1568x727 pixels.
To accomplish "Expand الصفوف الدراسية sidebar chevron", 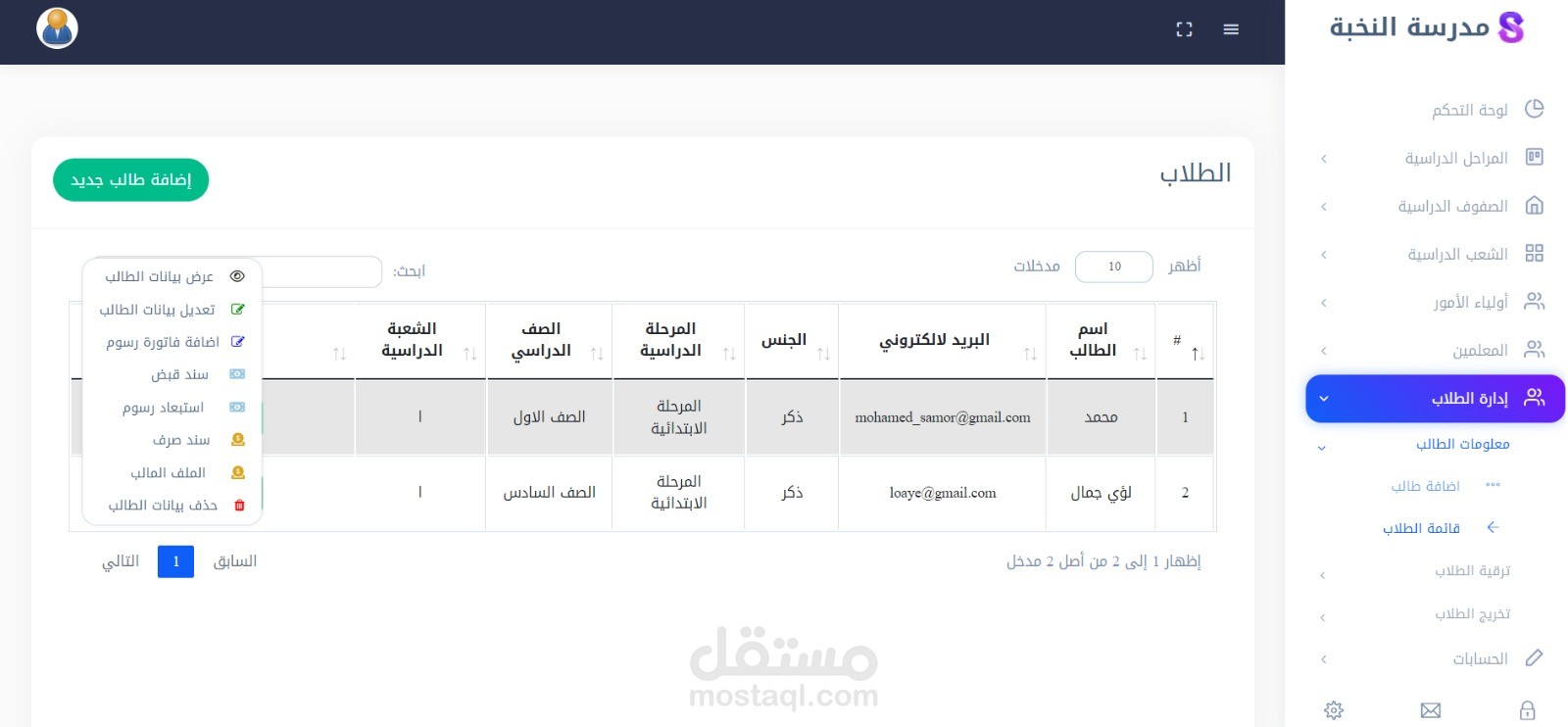I will (1324, 206).
